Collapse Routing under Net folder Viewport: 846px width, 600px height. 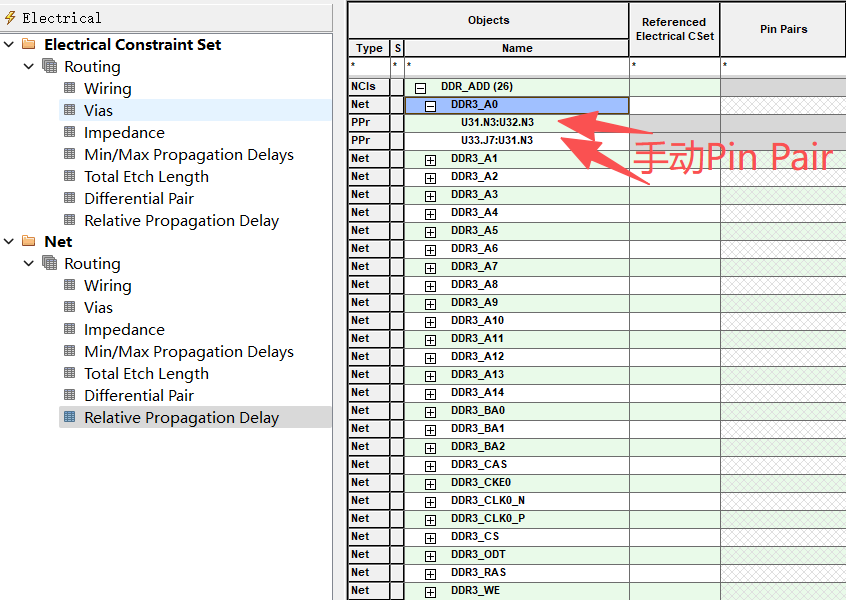point(29,263)
